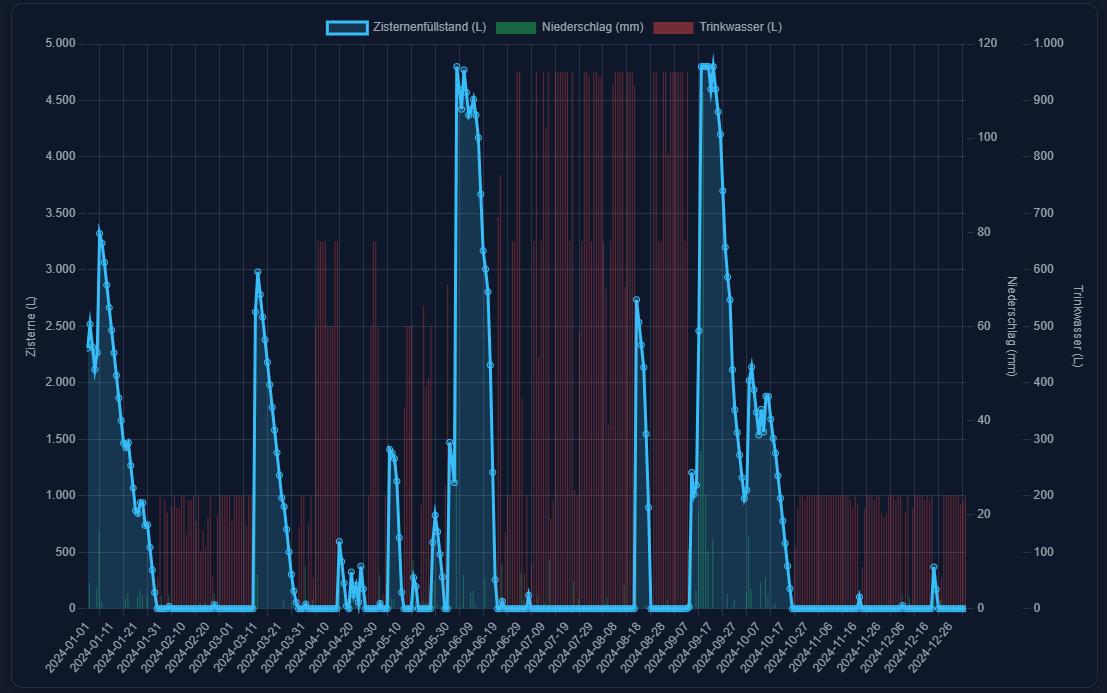The image size is (1107, 693).
Task: Toggle the Zisternenfüllstand (L) legend label
Action: point(429,27)
